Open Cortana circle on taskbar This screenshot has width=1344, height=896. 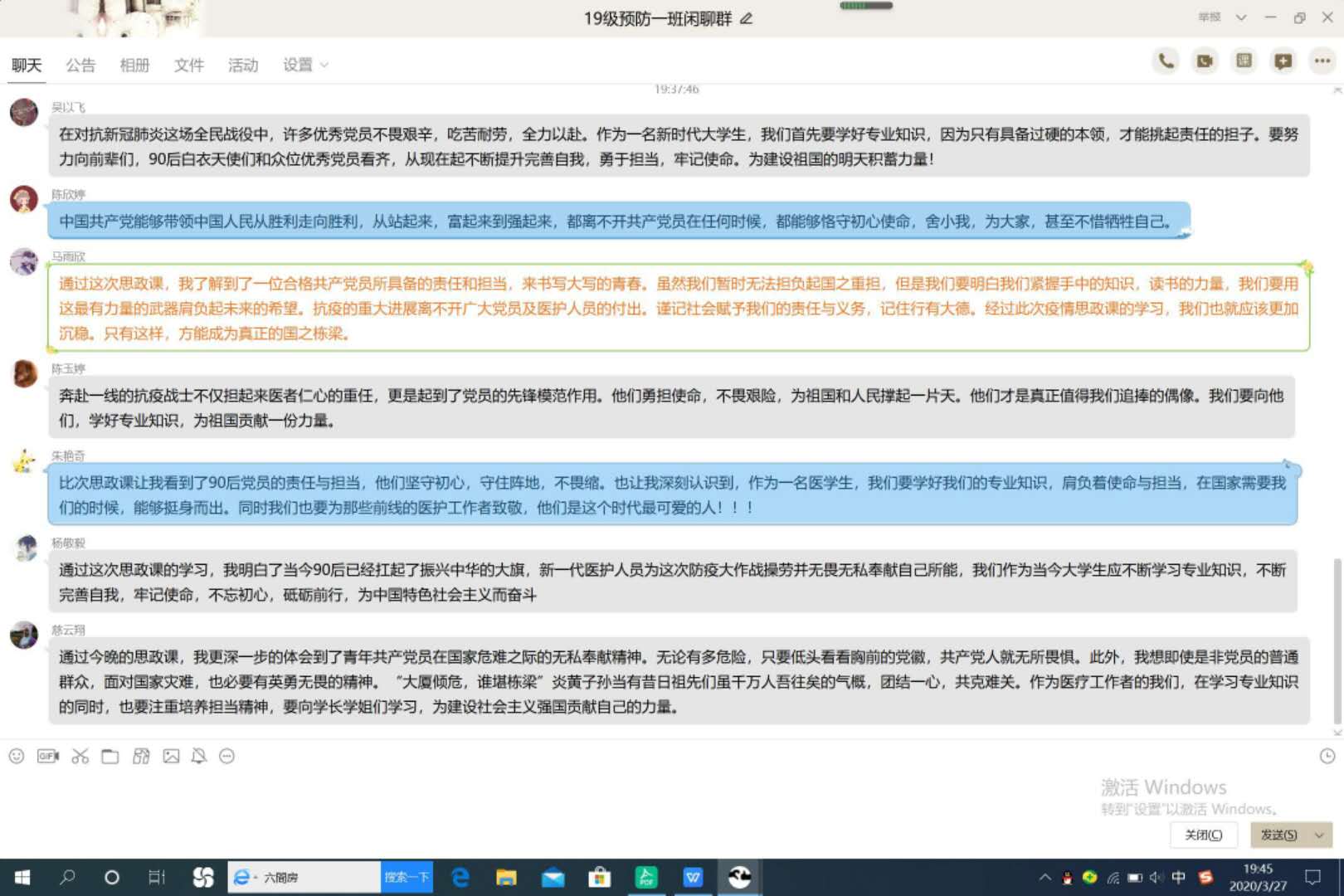coord(111,877)
